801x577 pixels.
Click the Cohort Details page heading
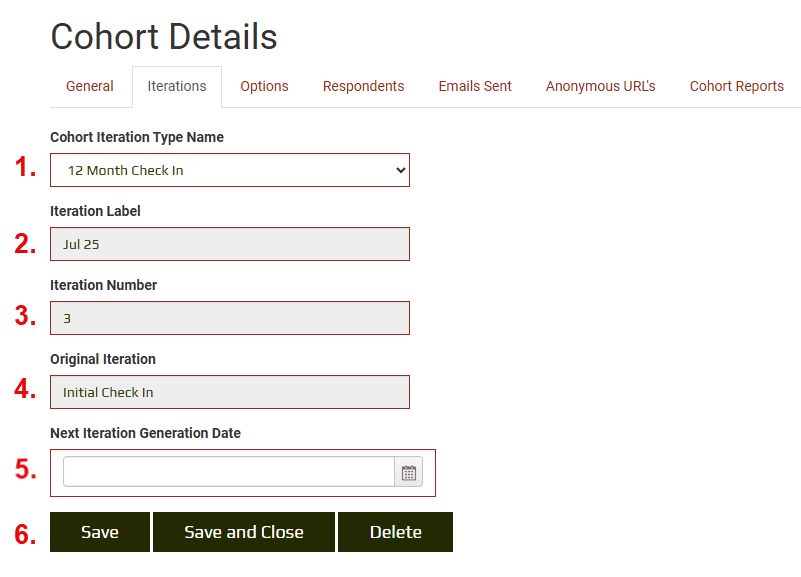click(x=164, y=37)
